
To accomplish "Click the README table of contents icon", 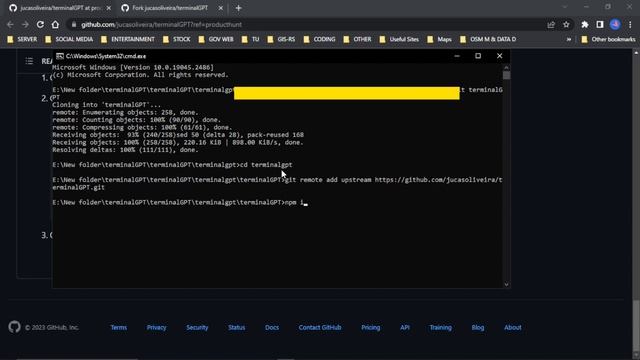I will click(x=29, y=61).
